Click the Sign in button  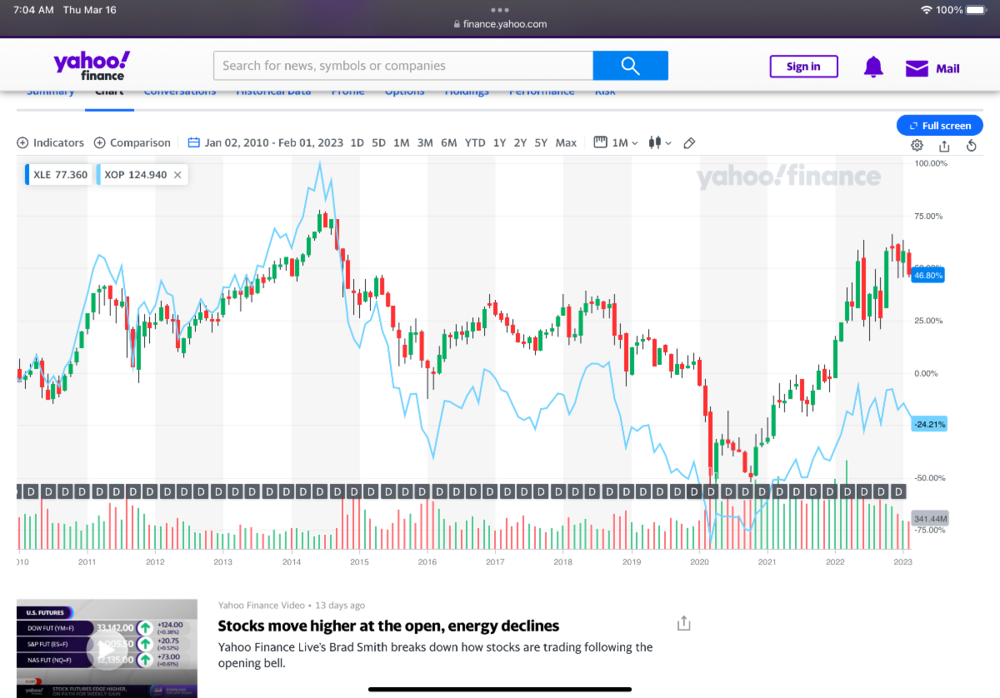[x=804, y=66]
